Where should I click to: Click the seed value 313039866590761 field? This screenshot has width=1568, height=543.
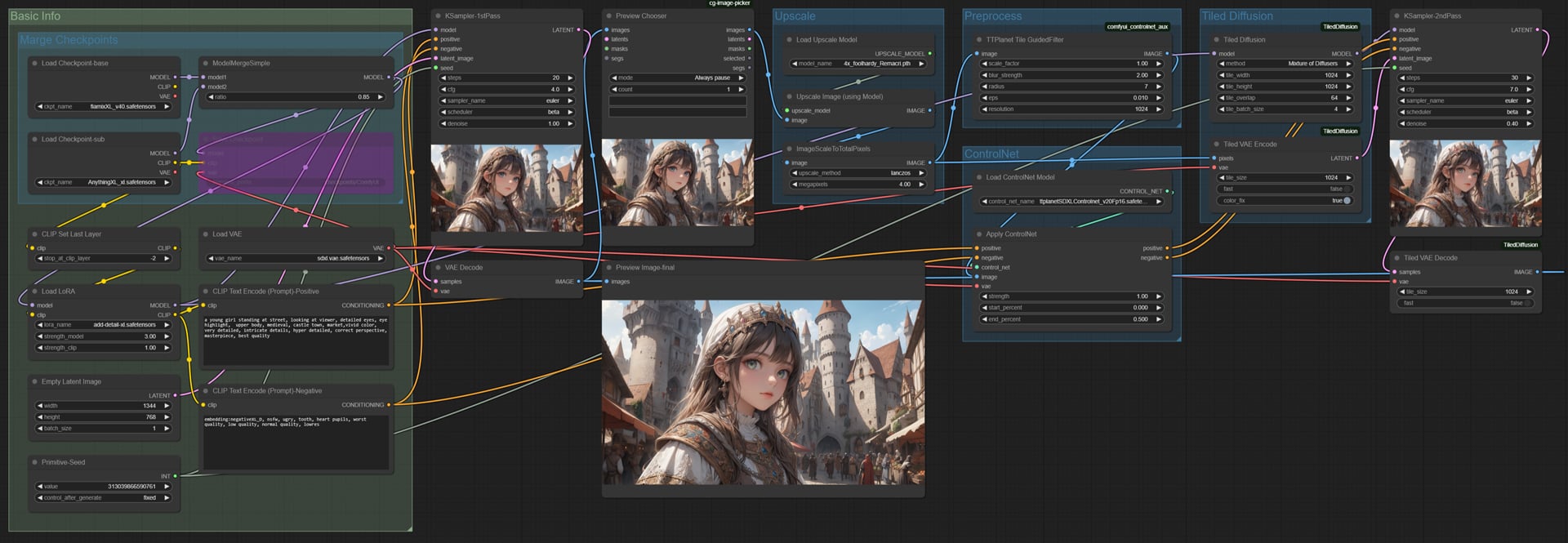103,486
